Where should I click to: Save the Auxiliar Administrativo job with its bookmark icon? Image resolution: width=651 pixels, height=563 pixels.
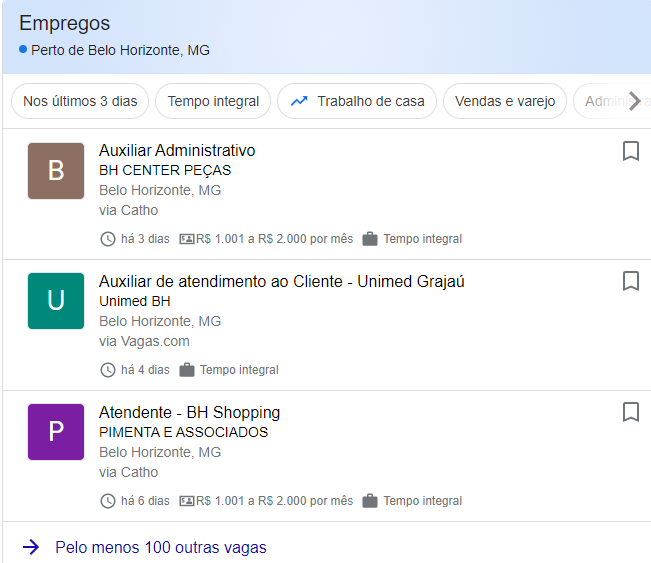tap(630, 151)
